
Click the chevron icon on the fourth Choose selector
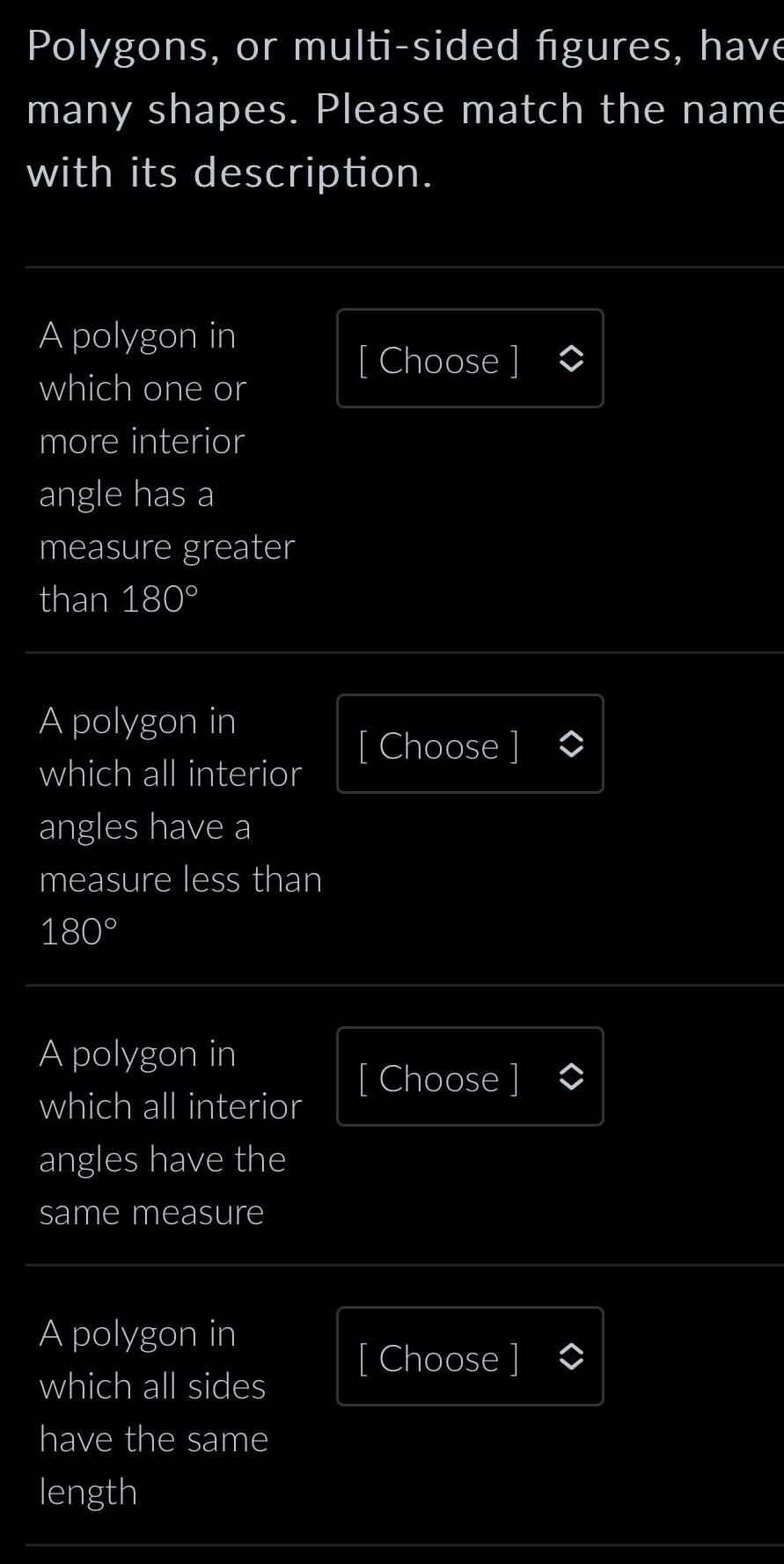pos(571,1357)
